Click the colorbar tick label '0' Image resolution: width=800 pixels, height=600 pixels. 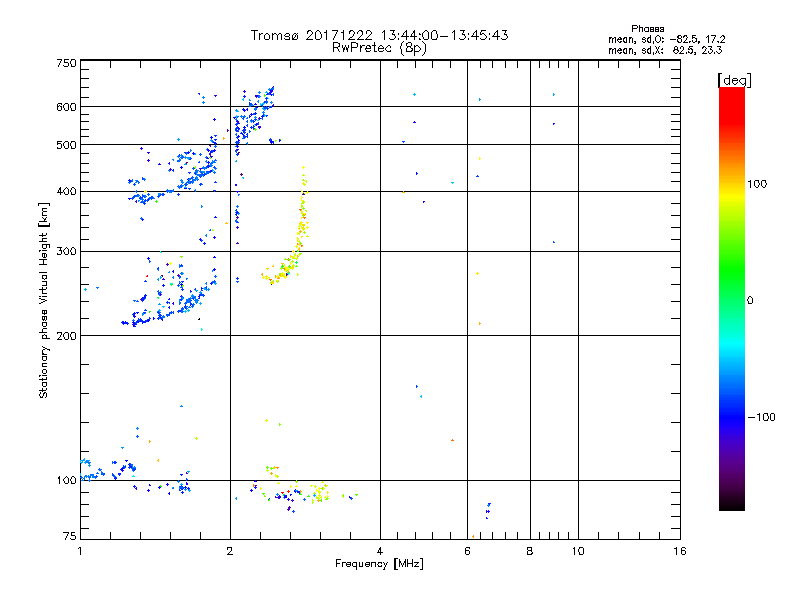click(x=750, y=300)
